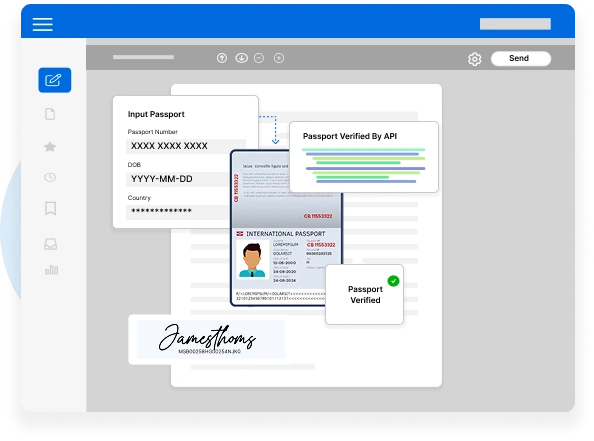Open the hamburger menu
The height and width of the screenshot is (441, 594).
[42, 24]
